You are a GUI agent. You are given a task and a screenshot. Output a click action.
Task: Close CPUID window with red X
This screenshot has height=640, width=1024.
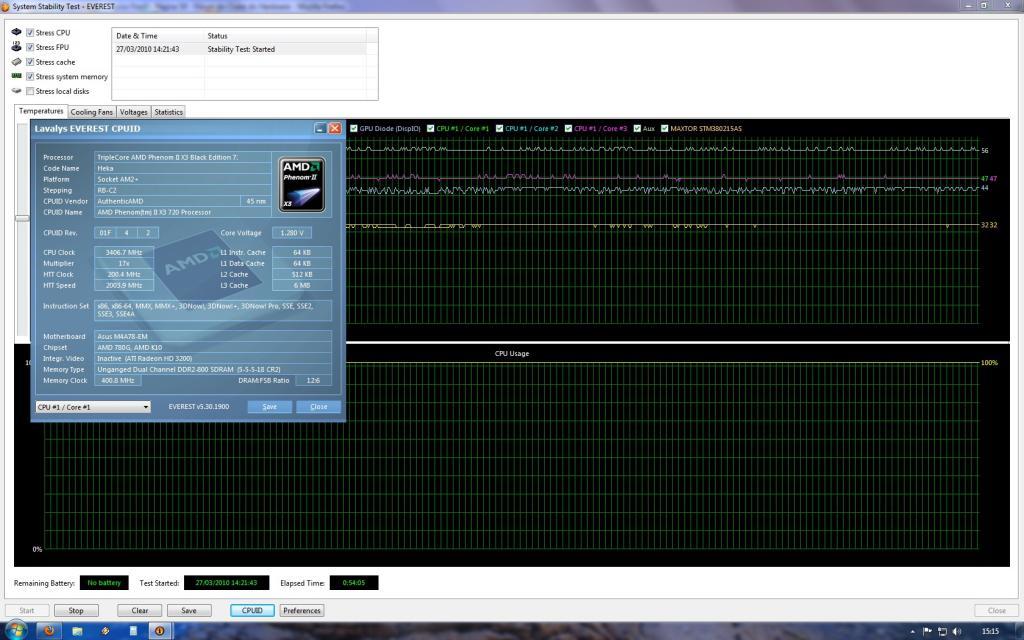pyautogui.click(x=334, y=128)
